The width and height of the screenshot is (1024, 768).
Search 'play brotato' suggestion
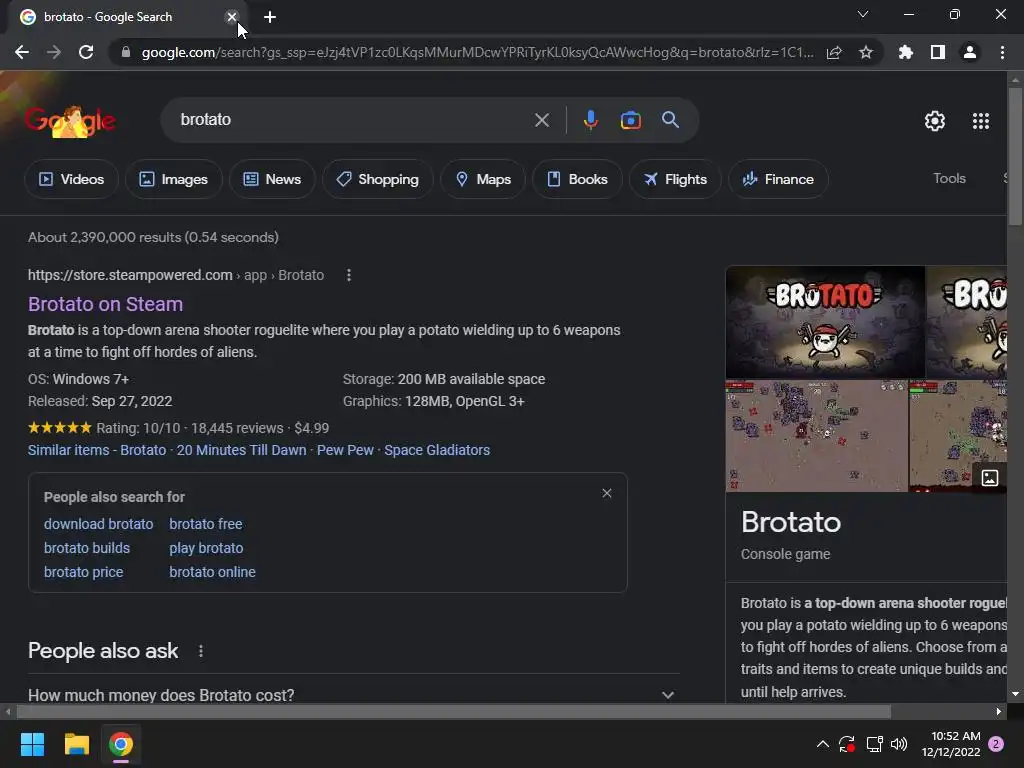tap(206, 549)
